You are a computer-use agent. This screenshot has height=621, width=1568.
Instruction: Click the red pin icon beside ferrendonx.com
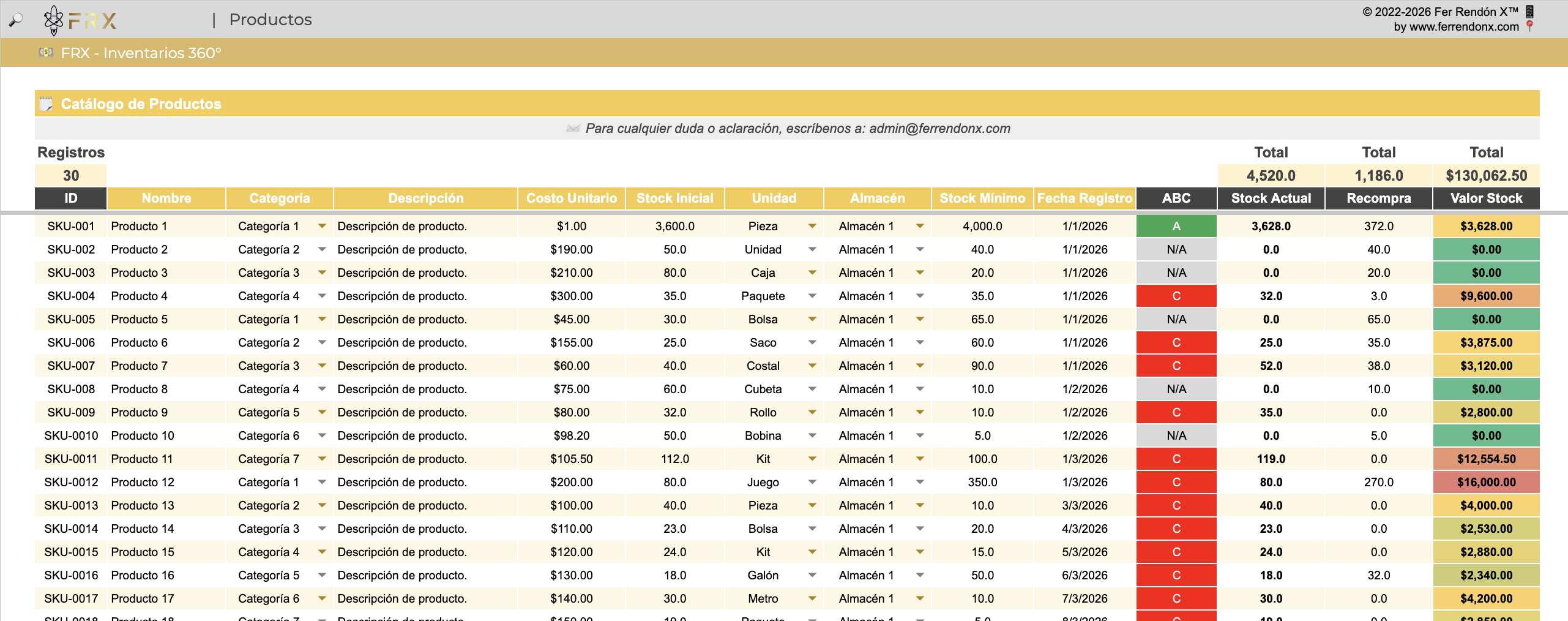[x=1529, y=26]
